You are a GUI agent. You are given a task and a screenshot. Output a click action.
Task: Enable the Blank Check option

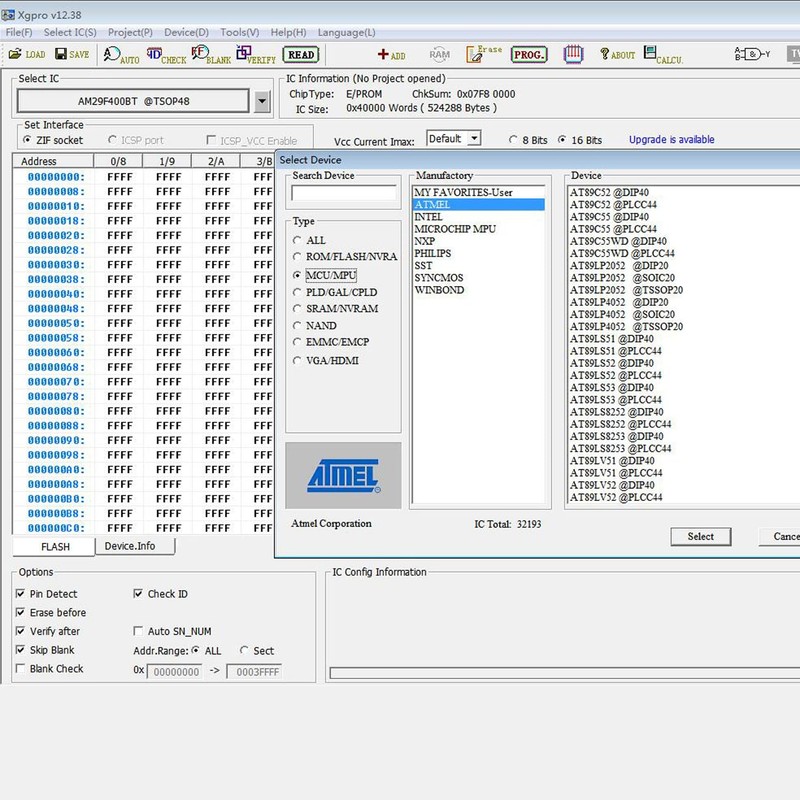tap(49, 668)
